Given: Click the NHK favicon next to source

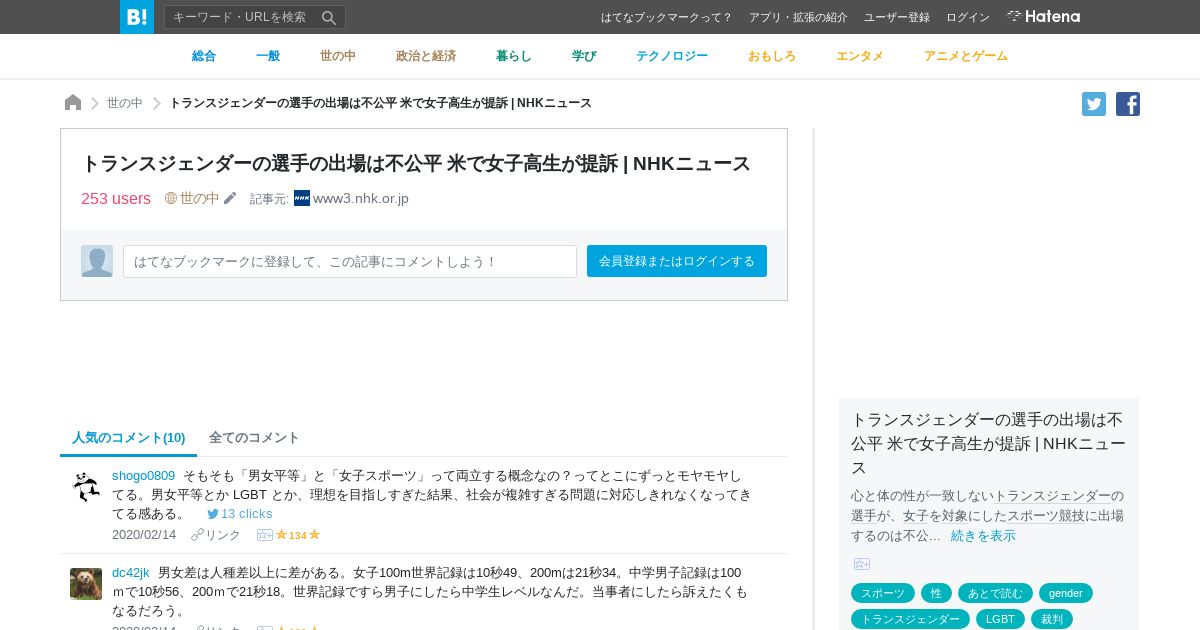Looking at the screenshot, I should (x=302, y=198).
